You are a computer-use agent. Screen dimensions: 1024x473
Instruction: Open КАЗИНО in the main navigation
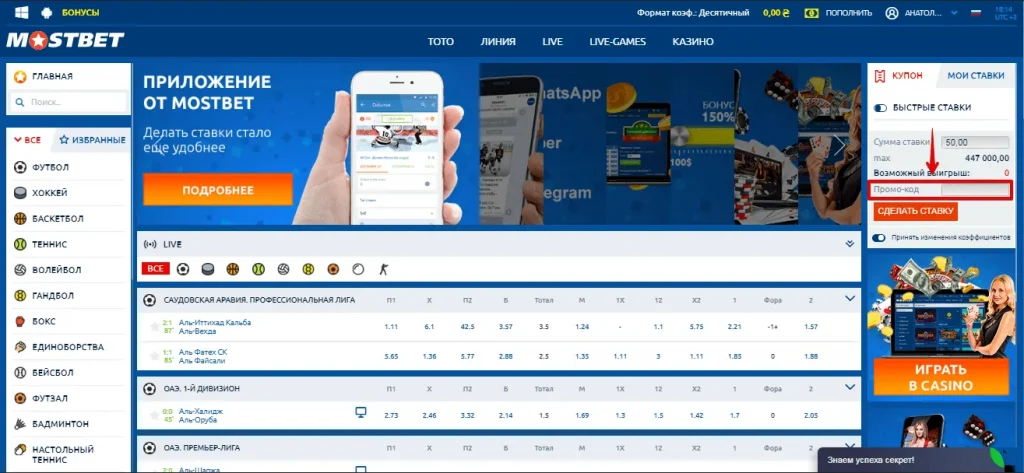tap(693, 41)
